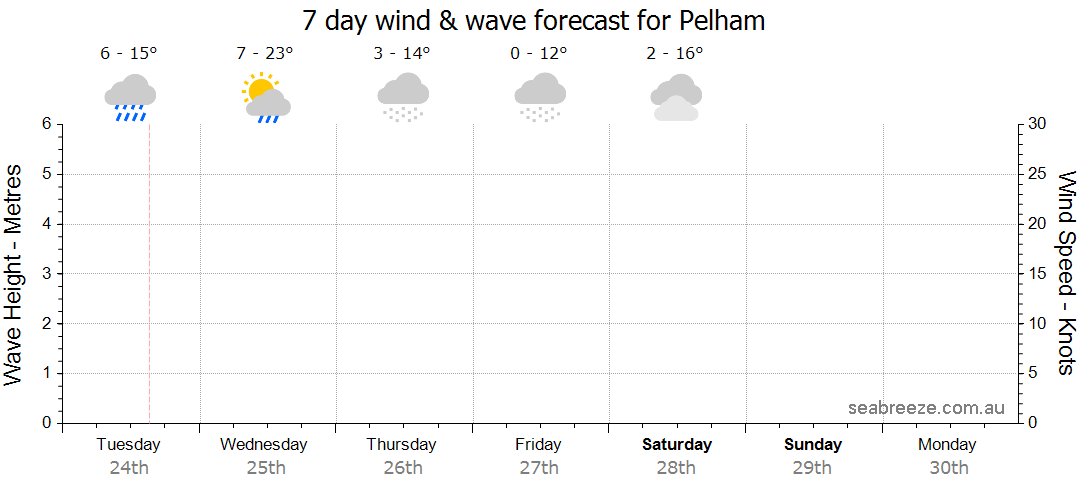The image size is (1080, 490).
Task: Click the Wave Height - Metres axis title
Action: (14, 274)
